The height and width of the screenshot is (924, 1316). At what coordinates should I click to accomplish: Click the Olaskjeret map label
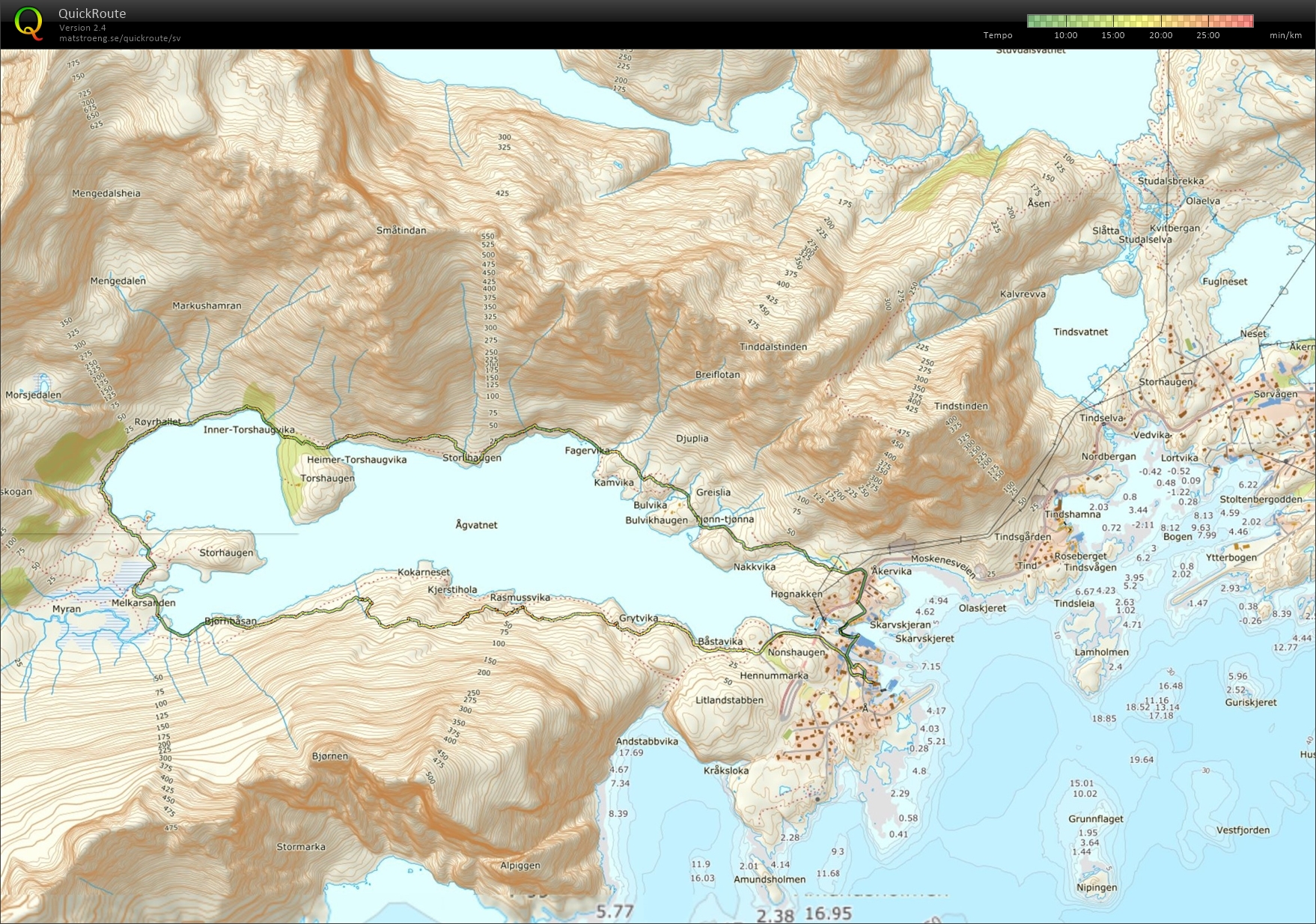982,608
